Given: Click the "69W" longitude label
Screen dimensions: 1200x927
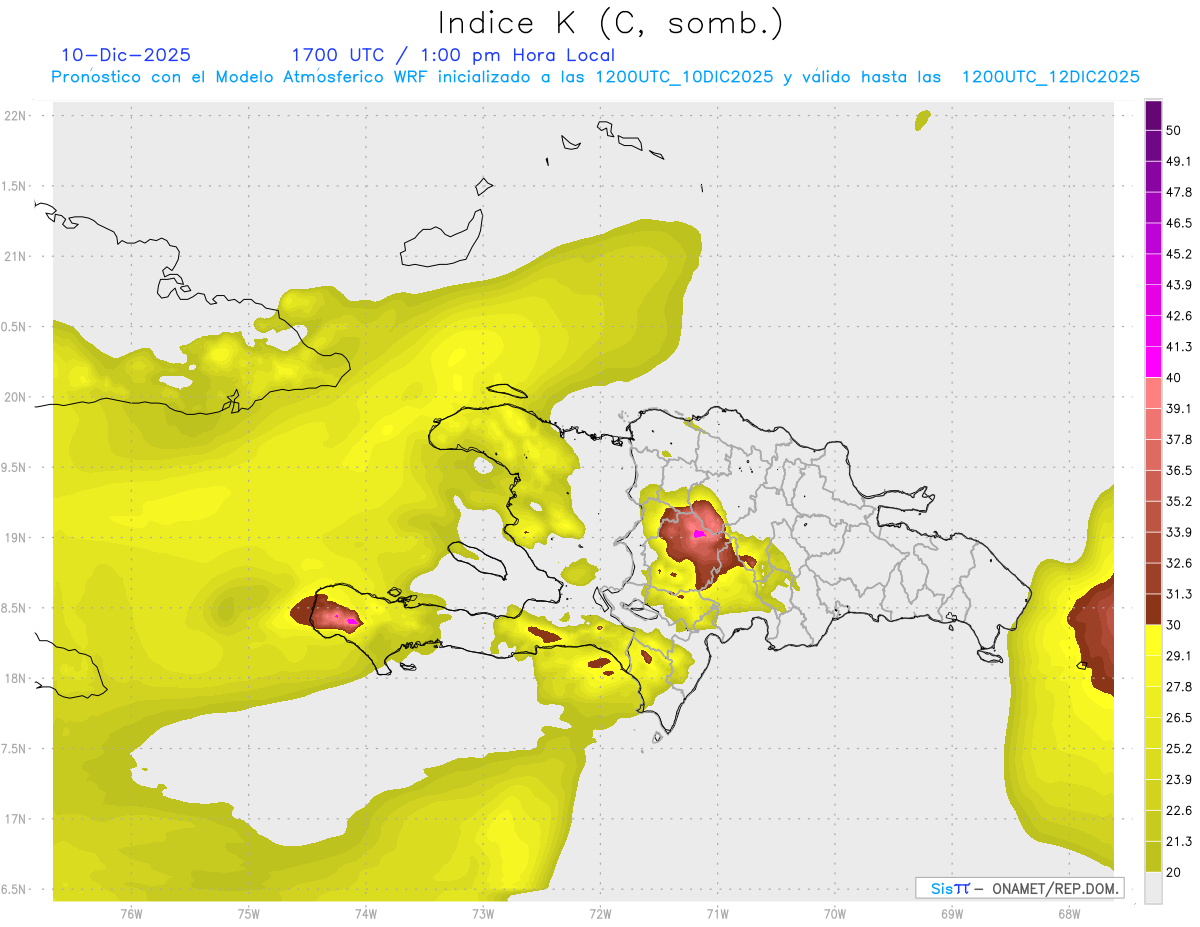Looking at the screenshot, I should pyautogui.click(x=952, y=914).
